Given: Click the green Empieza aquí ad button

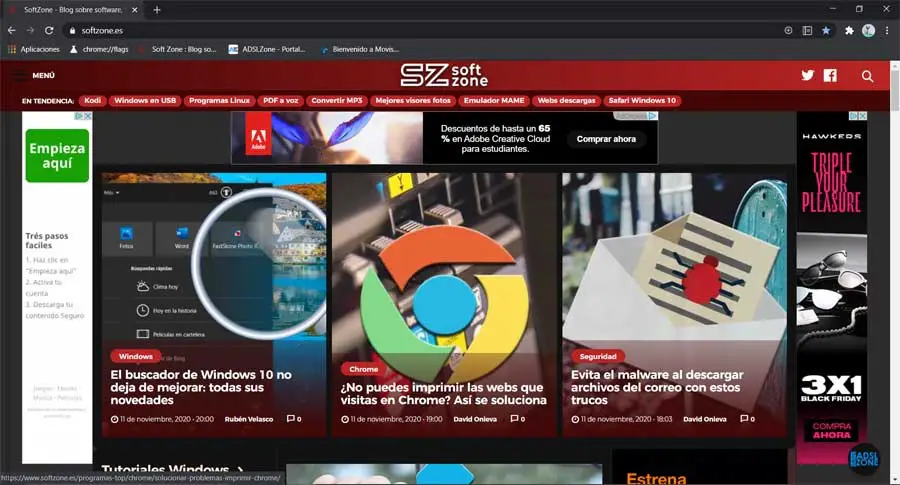Looking at the screenshot, I should 57,156.
